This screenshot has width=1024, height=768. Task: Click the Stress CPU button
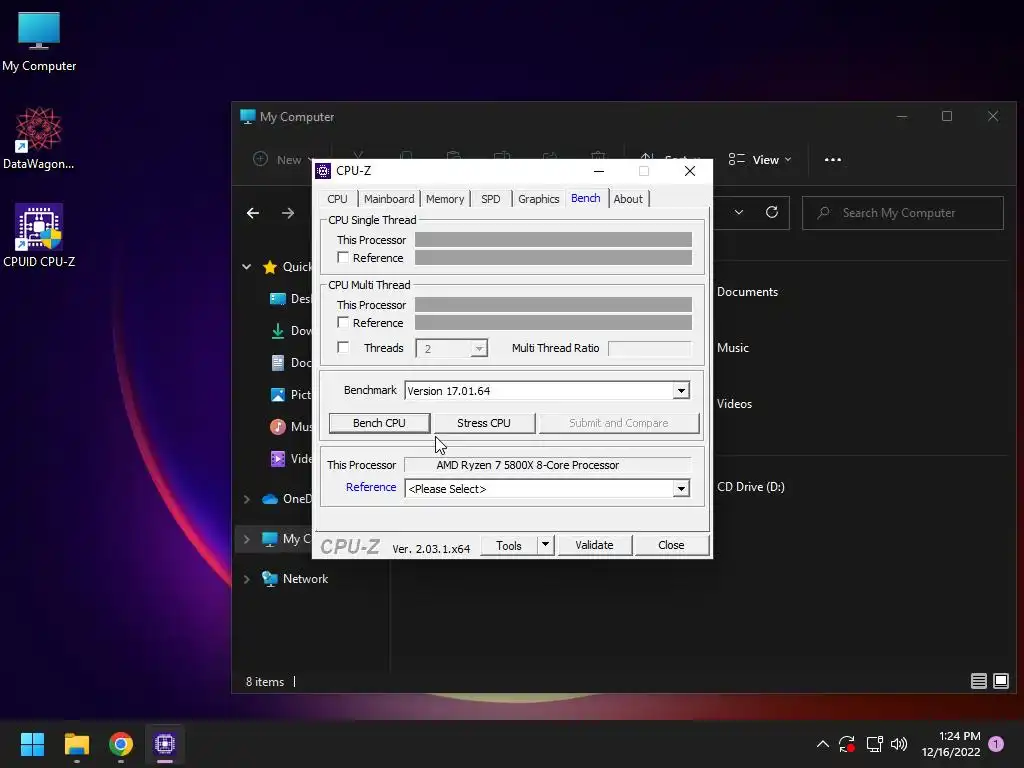pos(484,423)
